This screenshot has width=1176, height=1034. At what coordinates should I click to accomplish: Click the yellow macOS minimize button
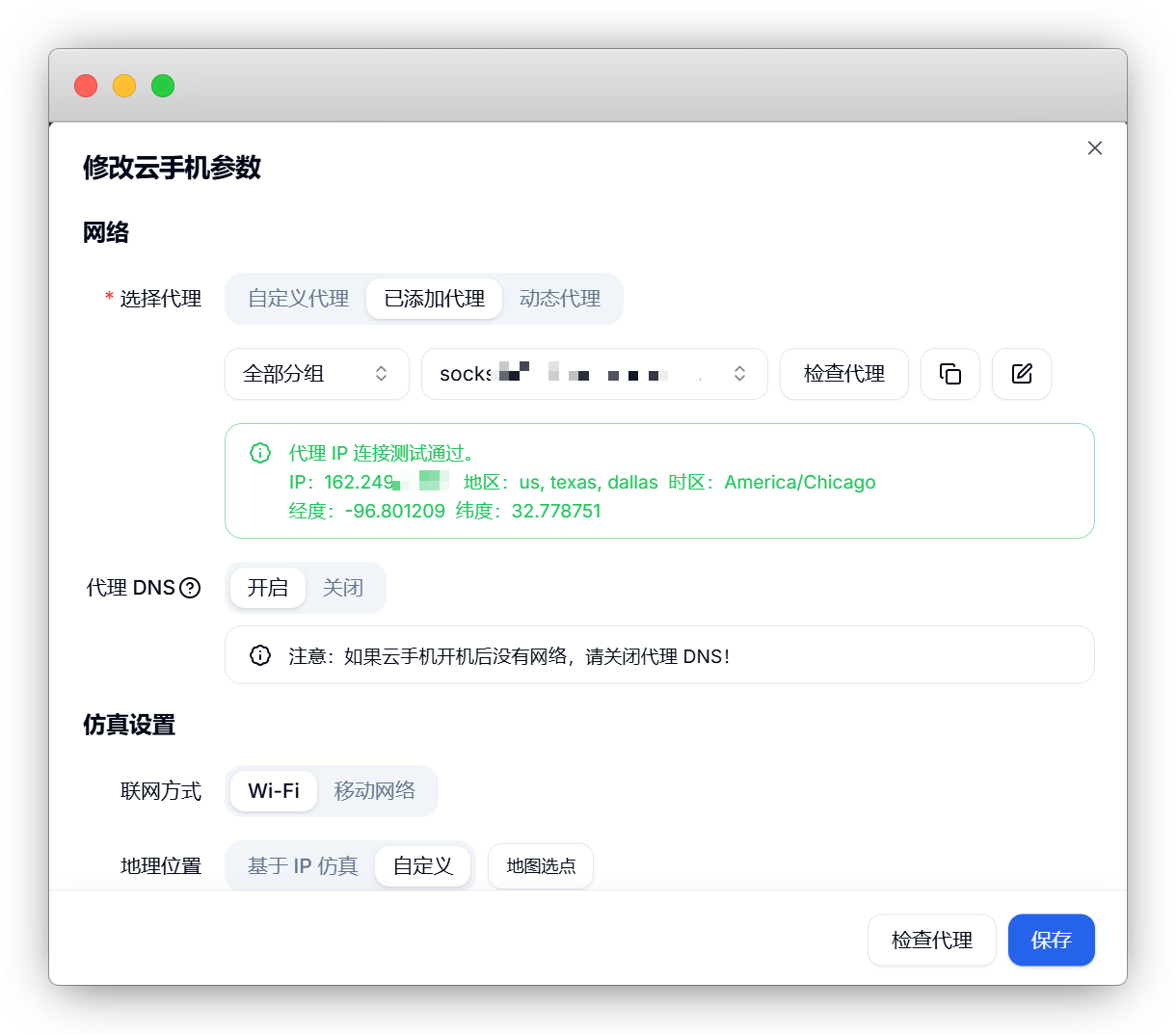(x=124, y=86)
